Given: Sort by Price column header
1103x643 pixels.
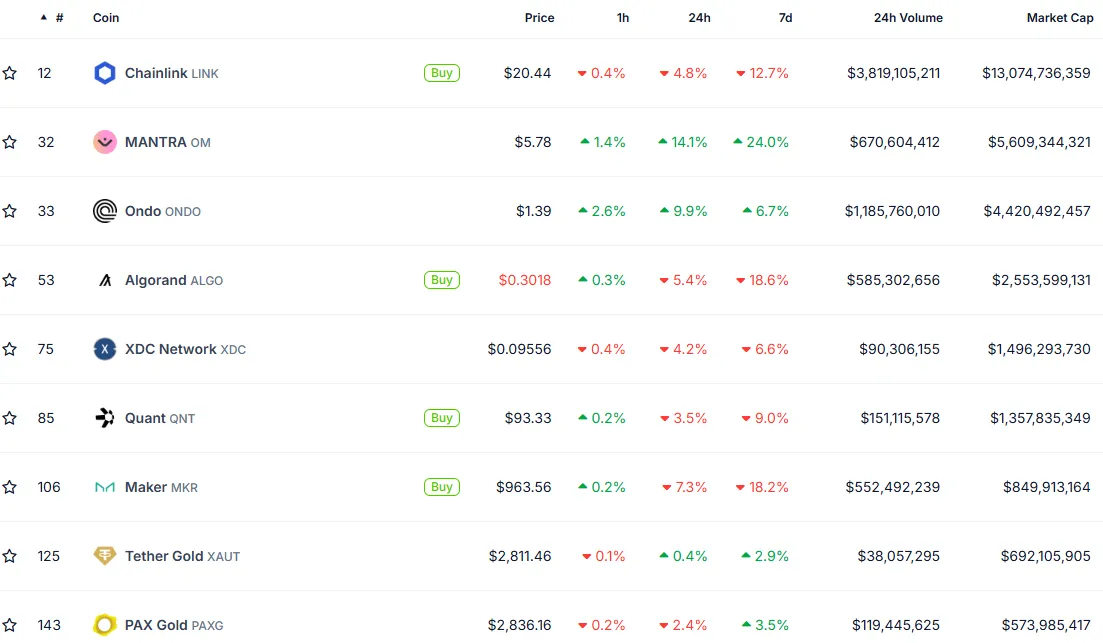Looking at the screenshot, I should tap(539, 18).
